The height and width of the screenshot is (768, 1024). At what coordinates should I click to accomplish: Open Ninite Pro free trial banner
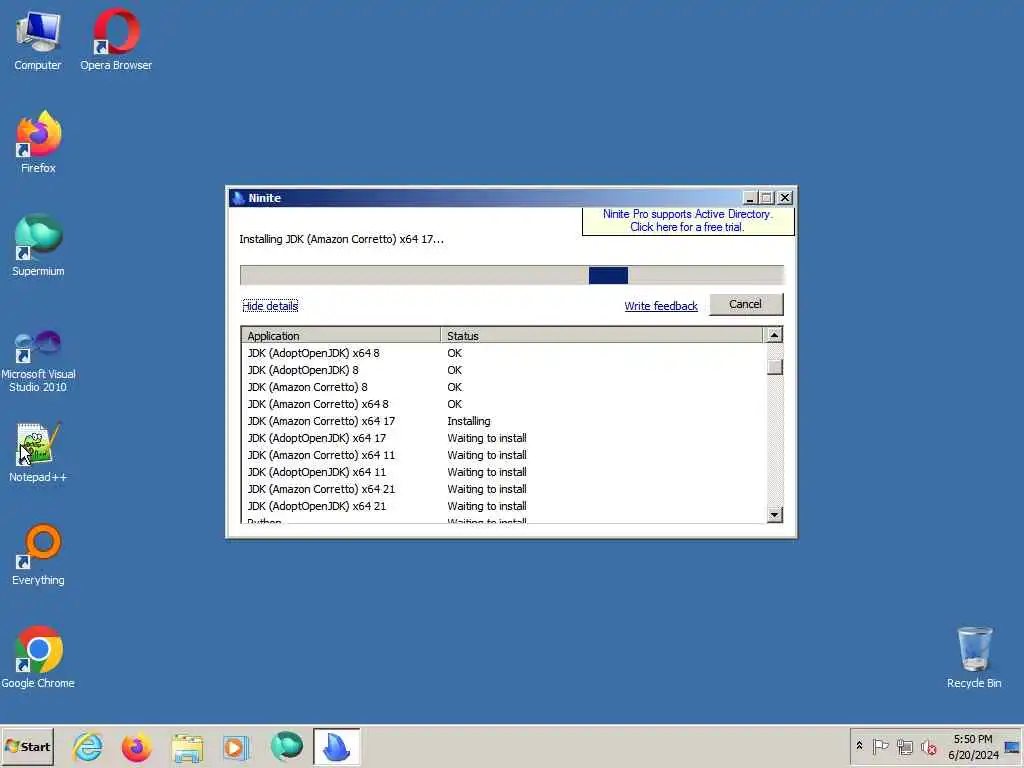click(x=688, y=221)
